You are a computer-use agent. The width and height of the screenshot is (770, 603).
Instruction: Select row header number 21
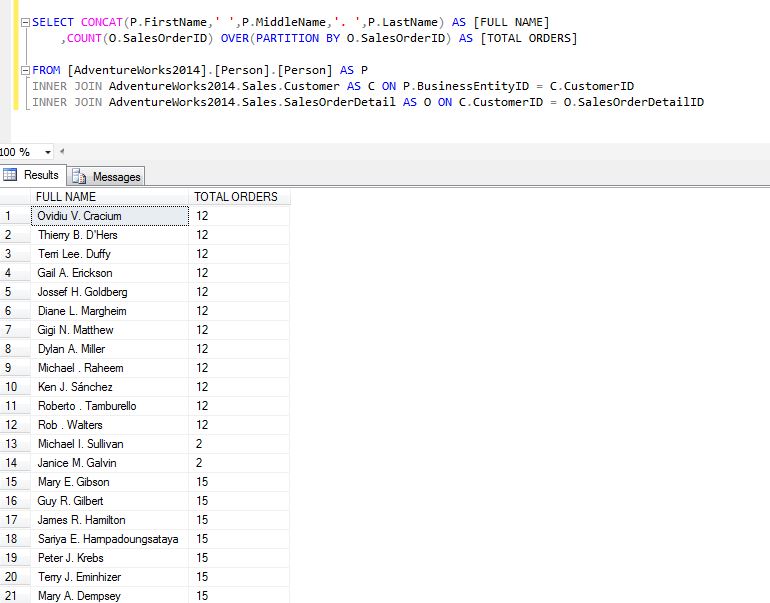[x=15, y=596]
